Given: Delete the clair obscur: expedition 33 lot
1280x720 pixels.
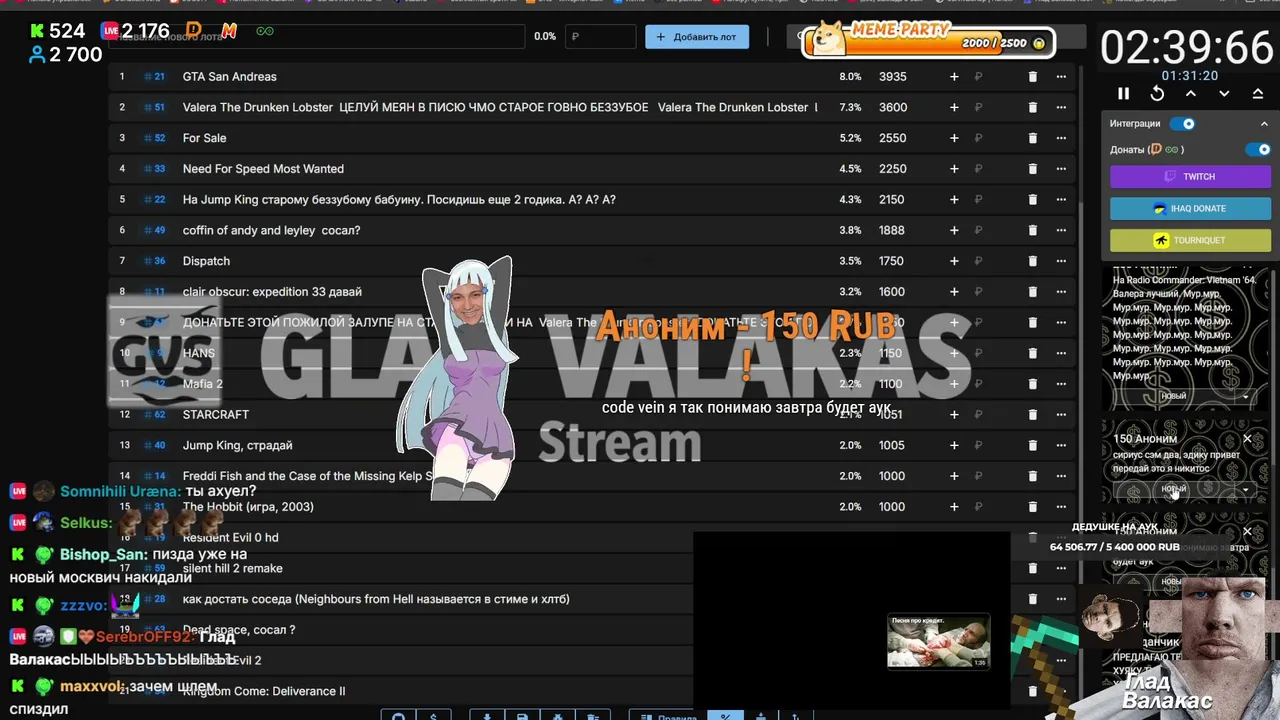Looking at the screenshot, I should tap(1033, 292).
